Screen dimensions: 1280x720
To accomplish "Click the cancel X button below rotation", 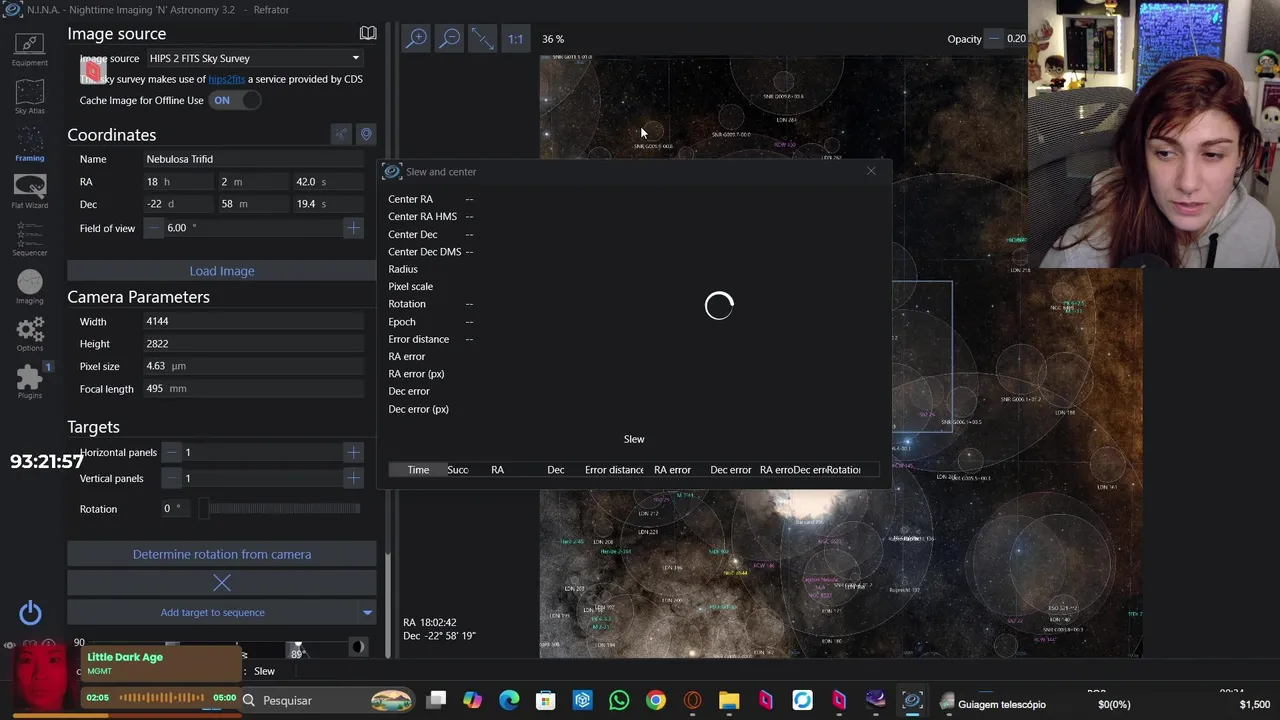I will click(222, 583).
